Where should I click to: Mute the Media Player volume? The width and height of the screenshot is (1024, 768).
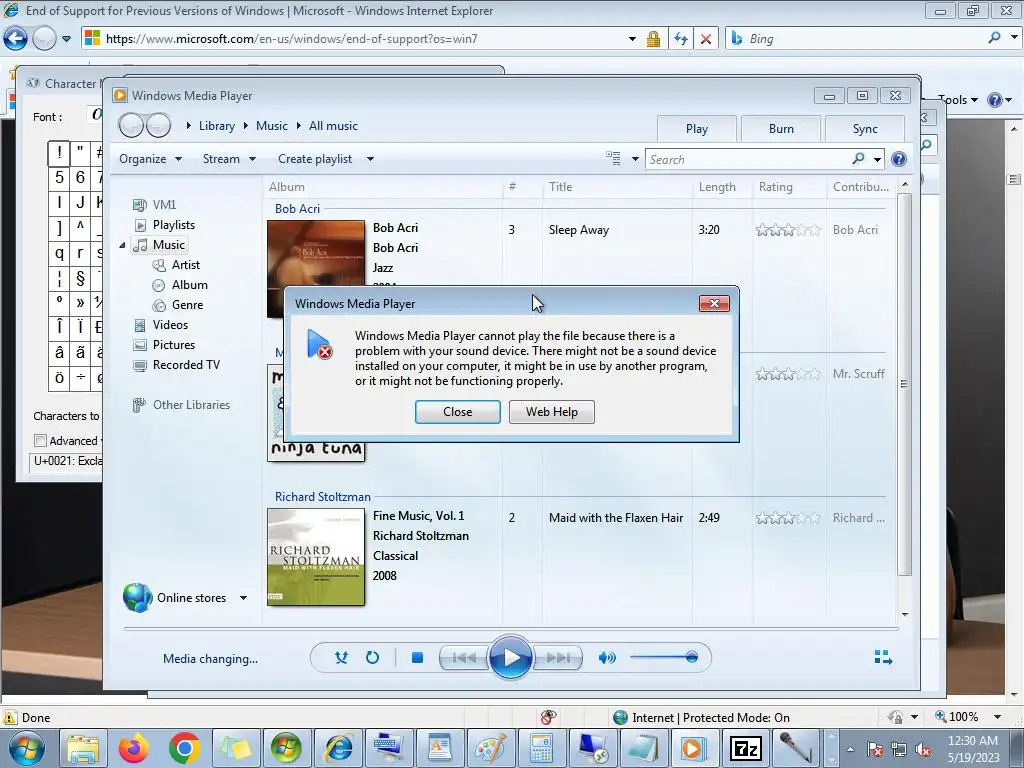pyautogui.click(x=607, y=658)
